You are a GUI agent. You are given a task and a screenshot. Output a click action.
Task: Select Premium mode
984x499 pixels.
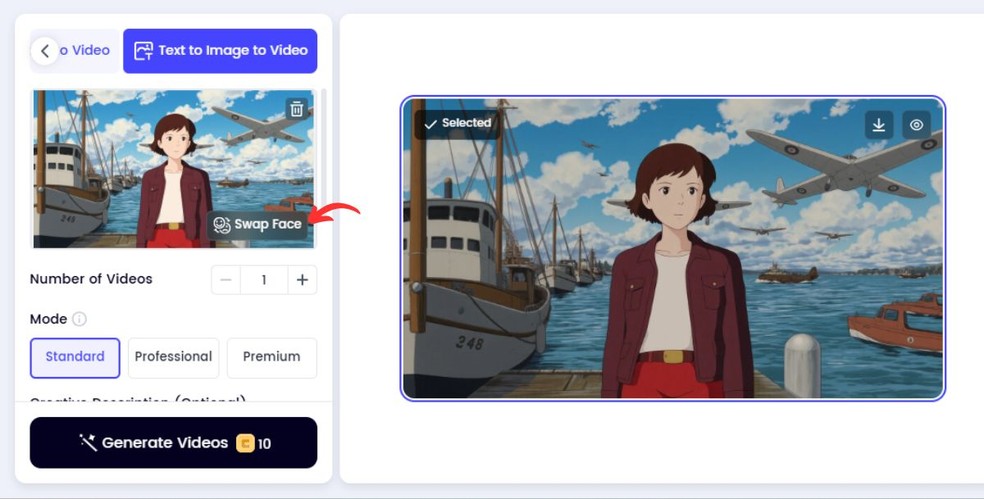(272, 358)
